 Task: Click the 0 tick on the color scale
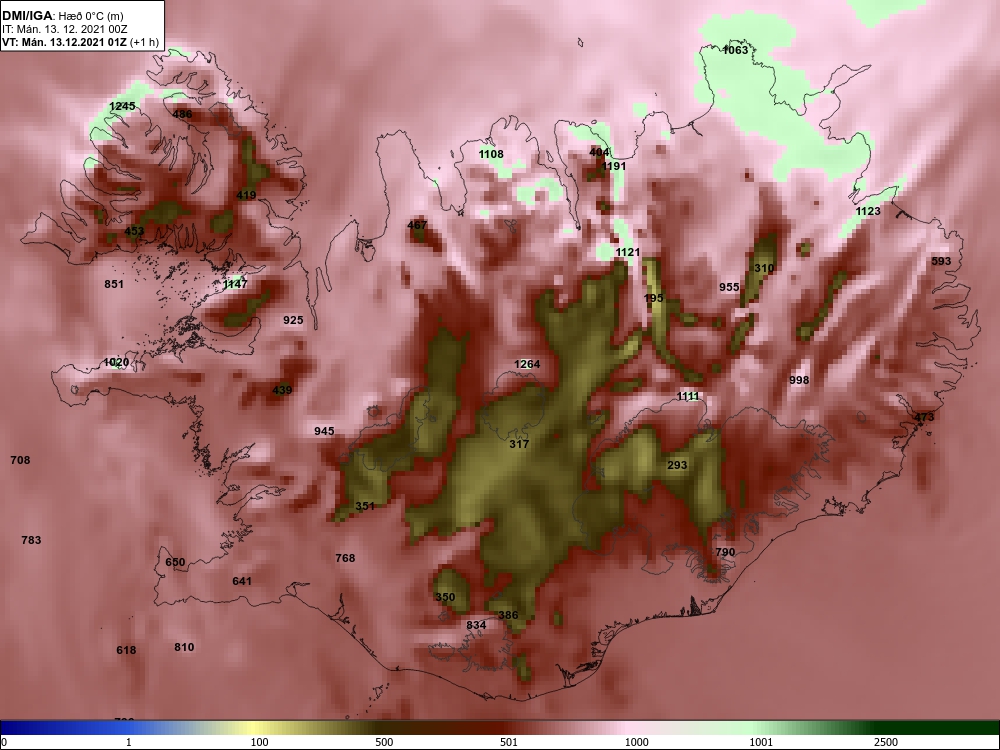point(4,742)
